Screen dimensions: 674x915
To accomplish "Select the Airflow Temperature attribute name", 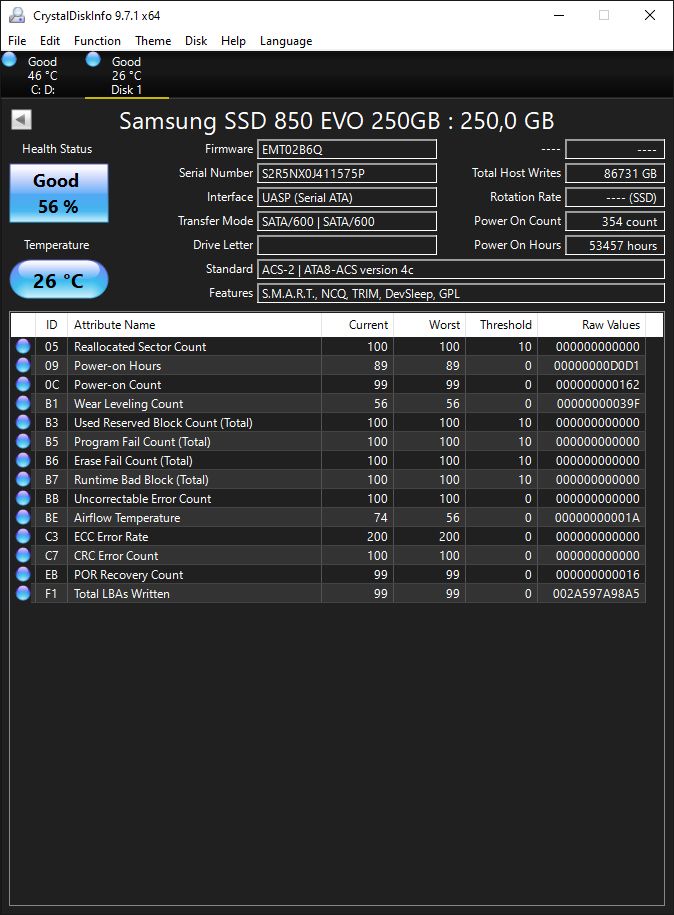I will (127, 518).
